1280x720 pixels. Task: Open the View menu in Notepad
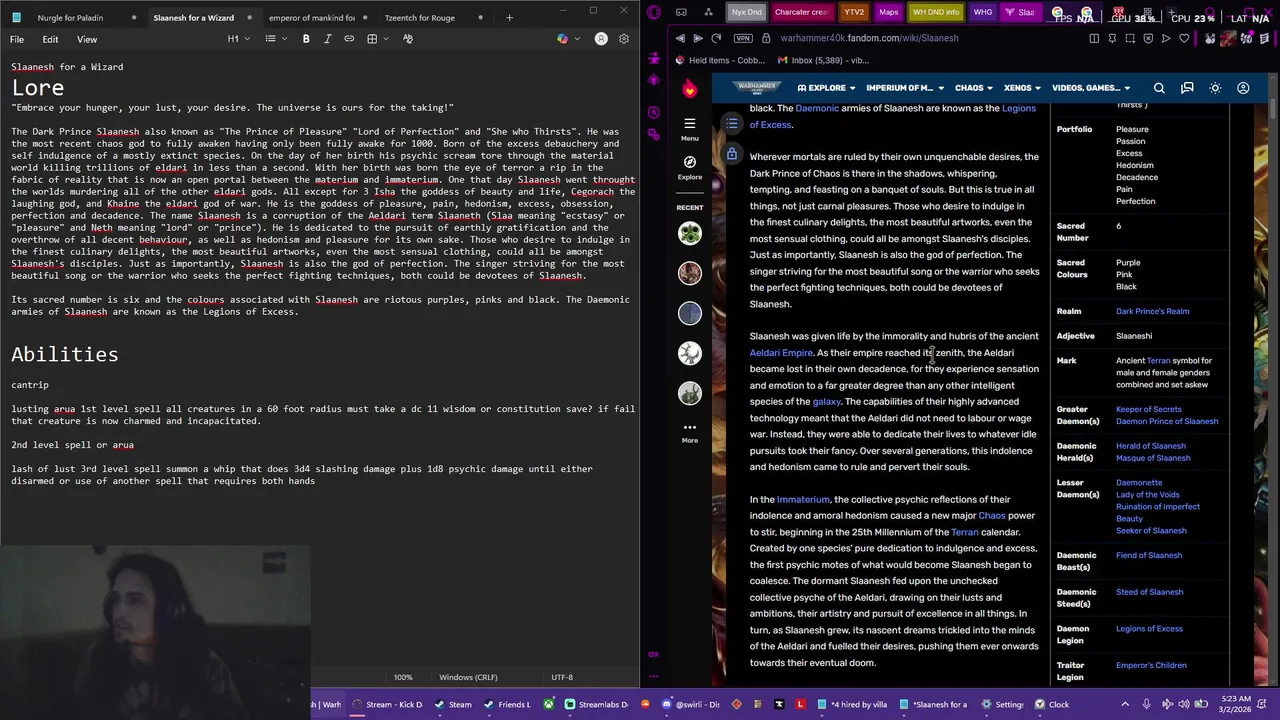[87, 39]
